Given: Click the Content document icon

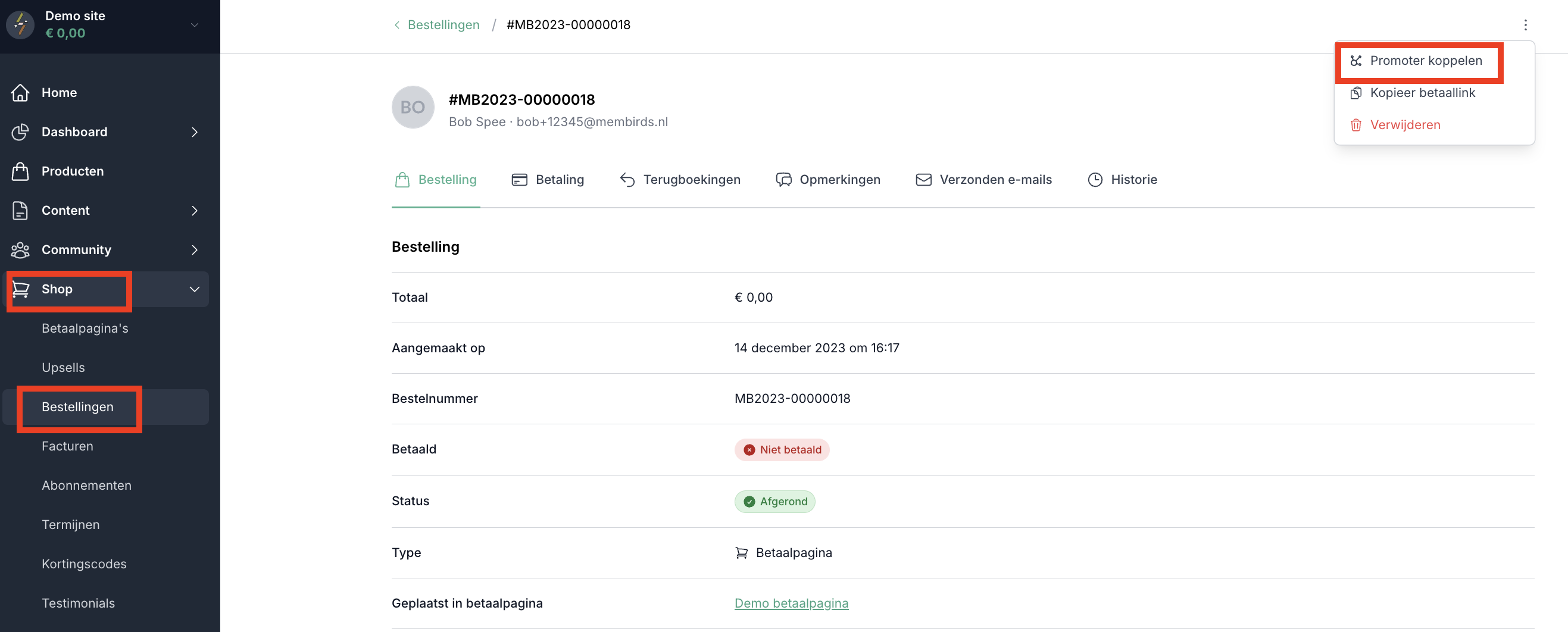Looking at the screenshot, I should pyautogui.click(x=20, y=211).
